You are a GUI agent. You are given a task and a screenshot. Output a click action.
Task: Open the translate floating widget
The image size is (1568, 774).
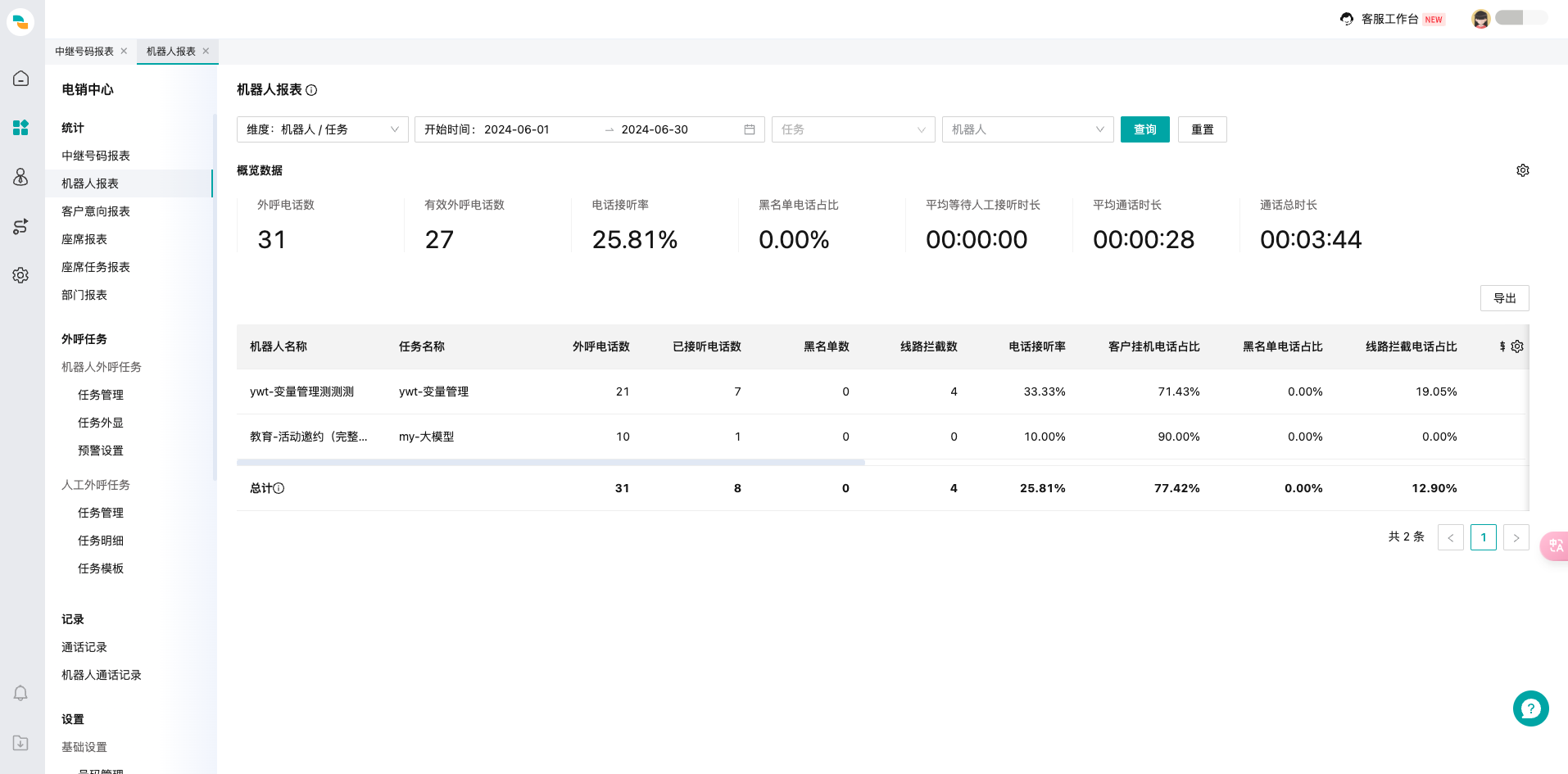(1555, 546)
